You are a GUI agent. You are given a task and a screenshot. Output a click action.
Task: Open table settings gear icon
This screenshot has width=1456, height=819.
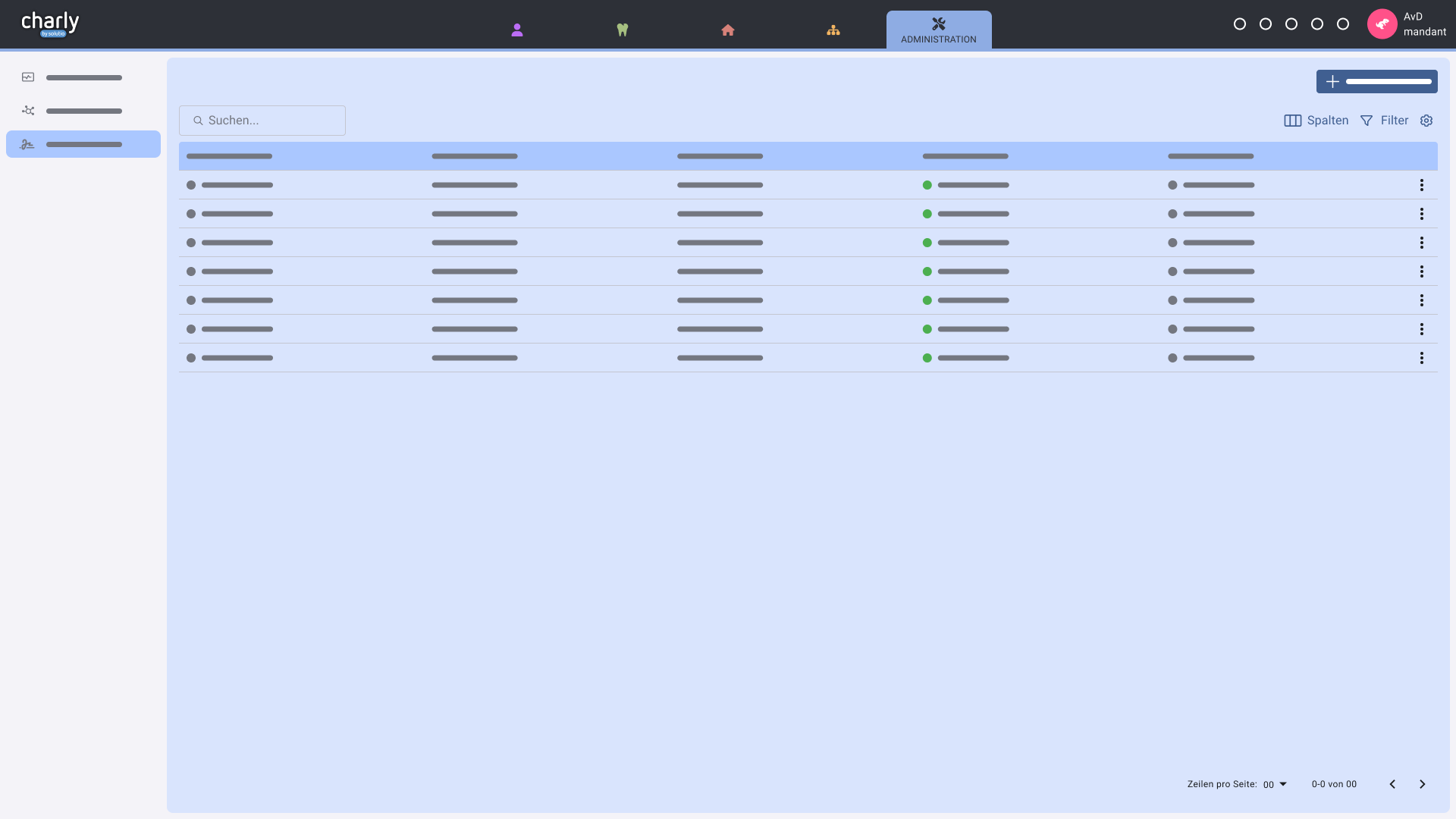(x=1426, y=121)
